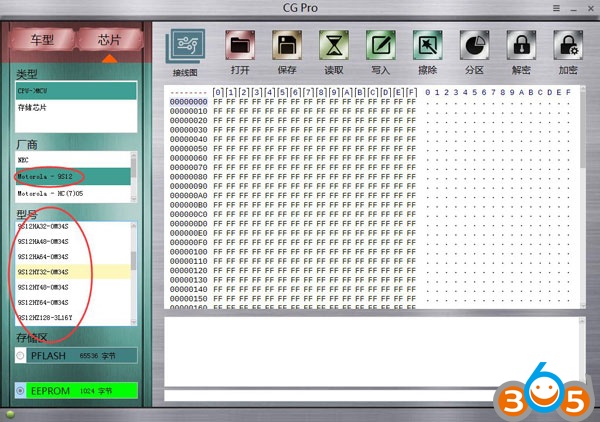Click the 打开 (Open) folder icon

click(x=240, y=45)
